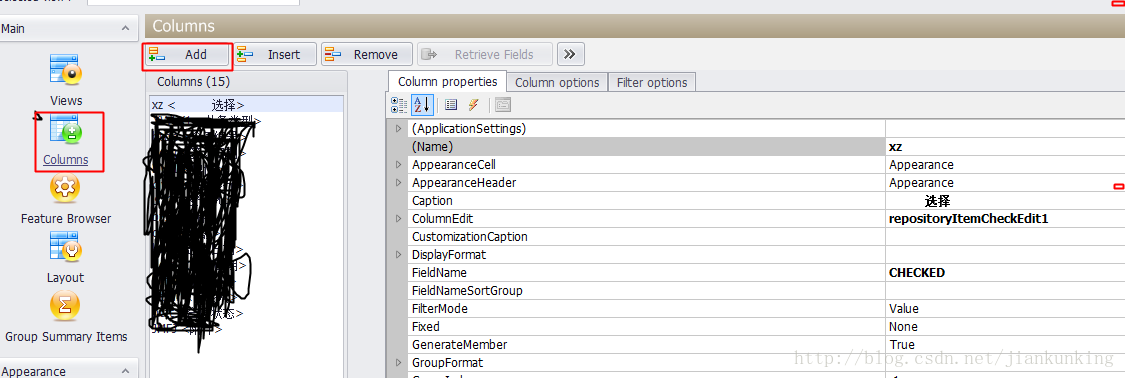The height and width of the screenshot is (378, 1125).
Task: Open the toolbar overflow chevron
Action: point(570,55)
